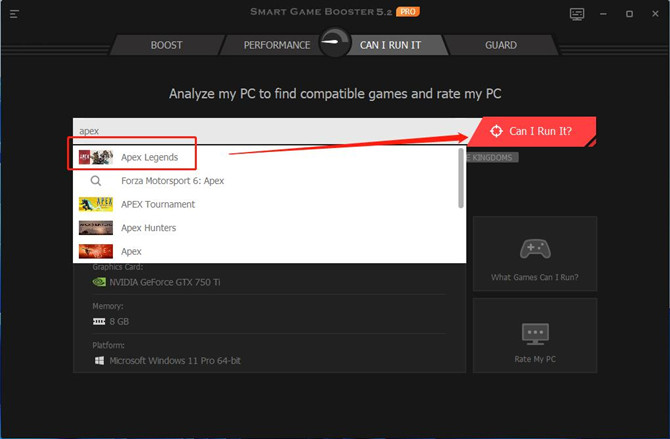Viewport: 670px width, 439px height.
Task: Click the NVIDIA logo icon
Action: point(99,282)
